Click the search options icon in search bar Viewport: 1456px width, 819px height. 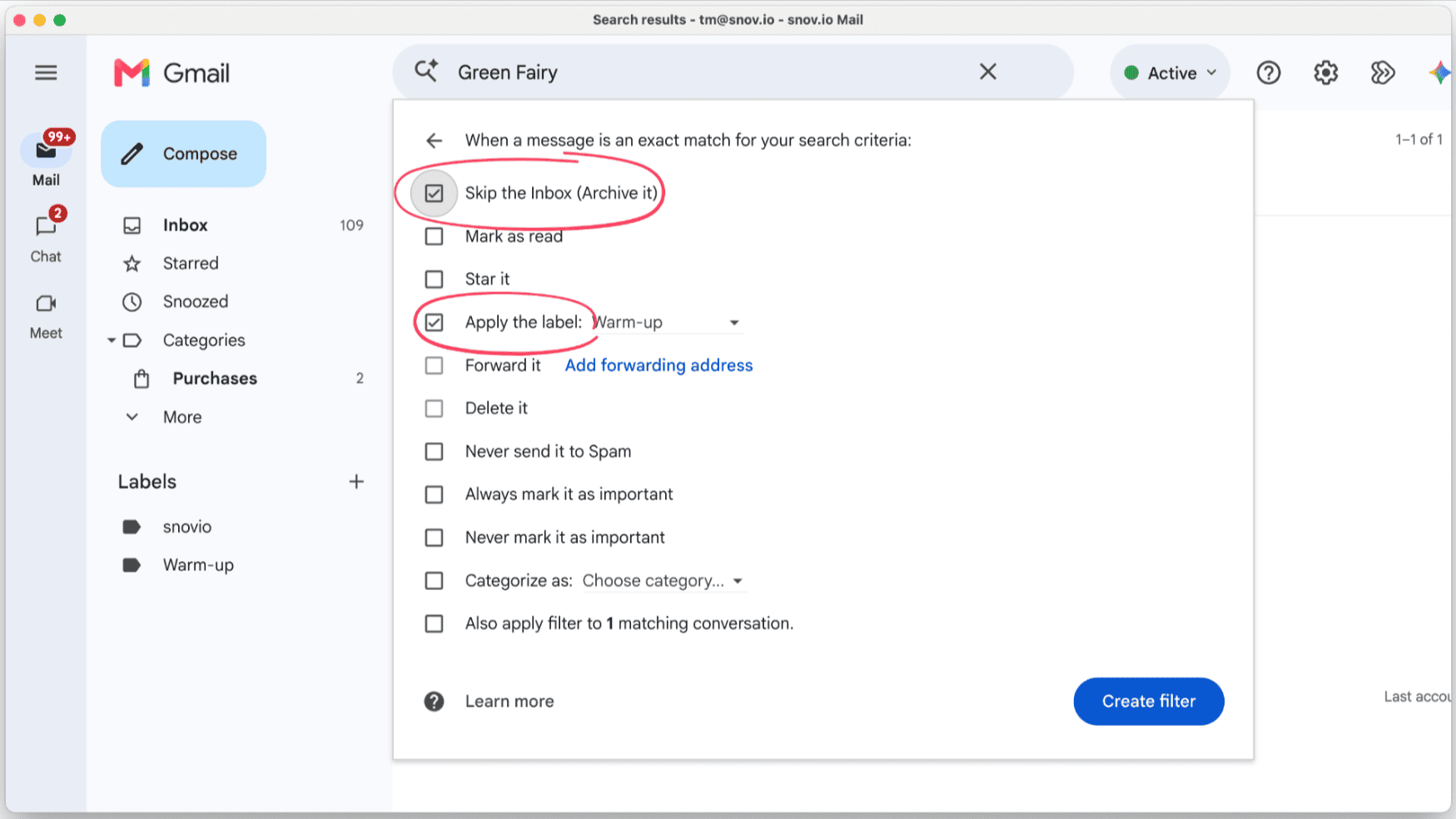tap(426, 72)
